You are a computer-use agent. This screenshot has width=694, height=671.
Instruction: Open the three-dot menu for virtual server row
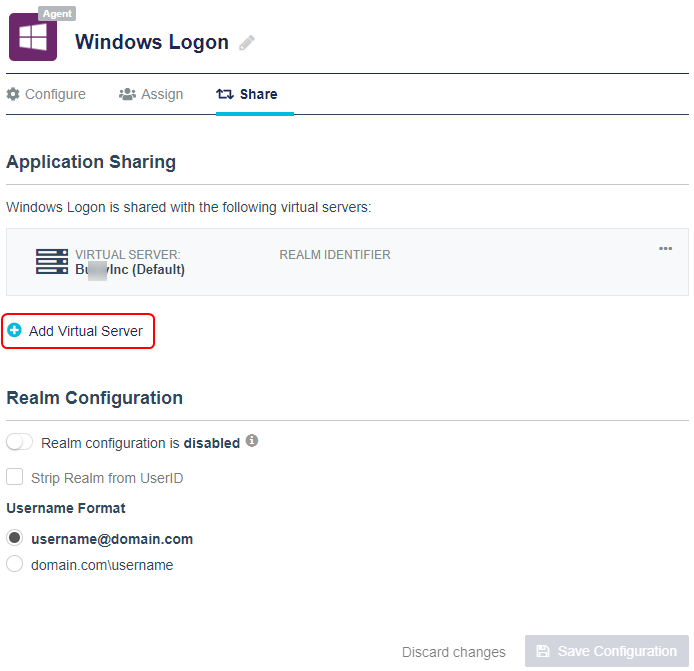click(665, 249)
